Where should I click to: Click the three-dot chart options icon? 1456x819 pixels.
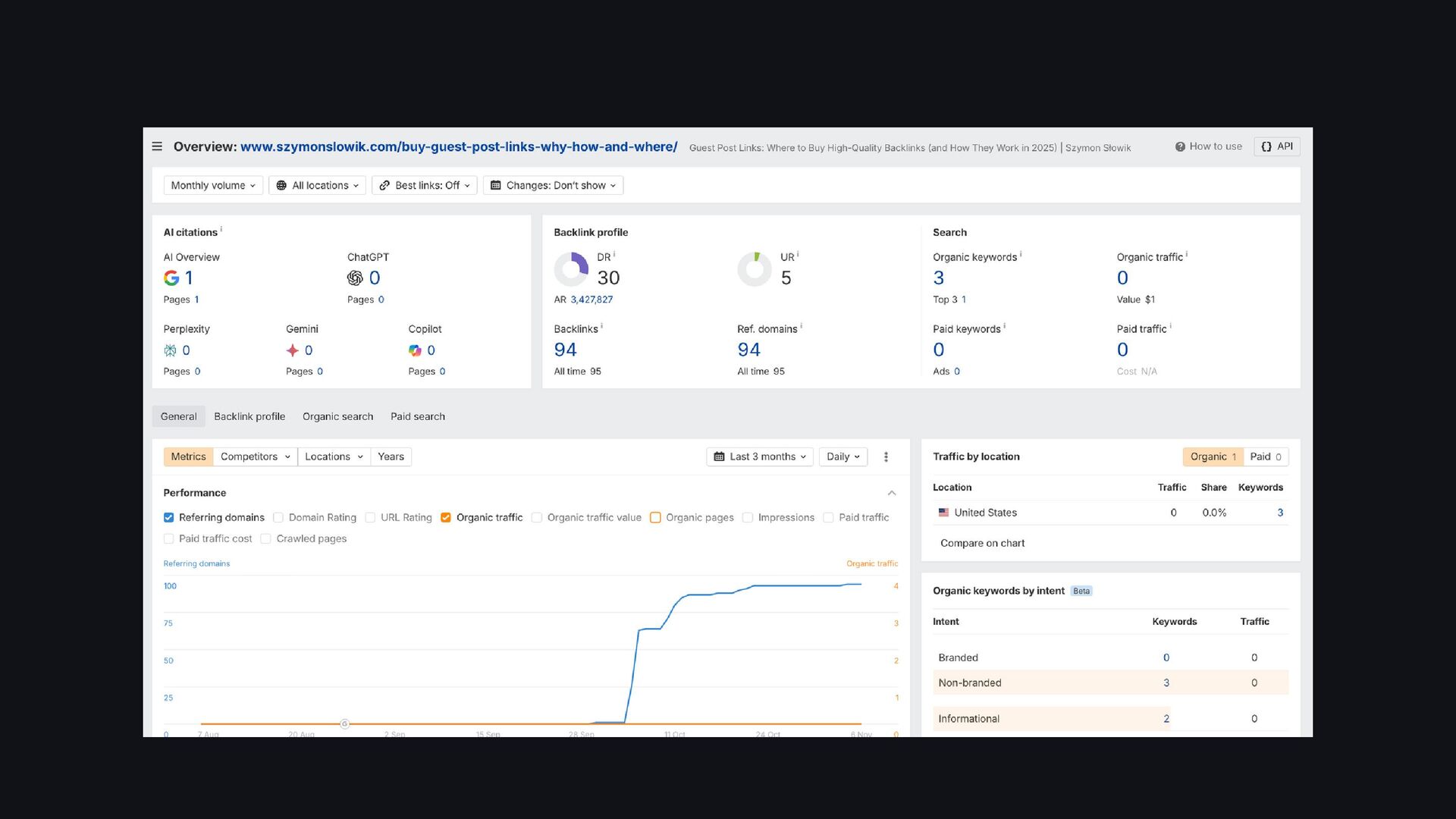[x=886, y=457]
